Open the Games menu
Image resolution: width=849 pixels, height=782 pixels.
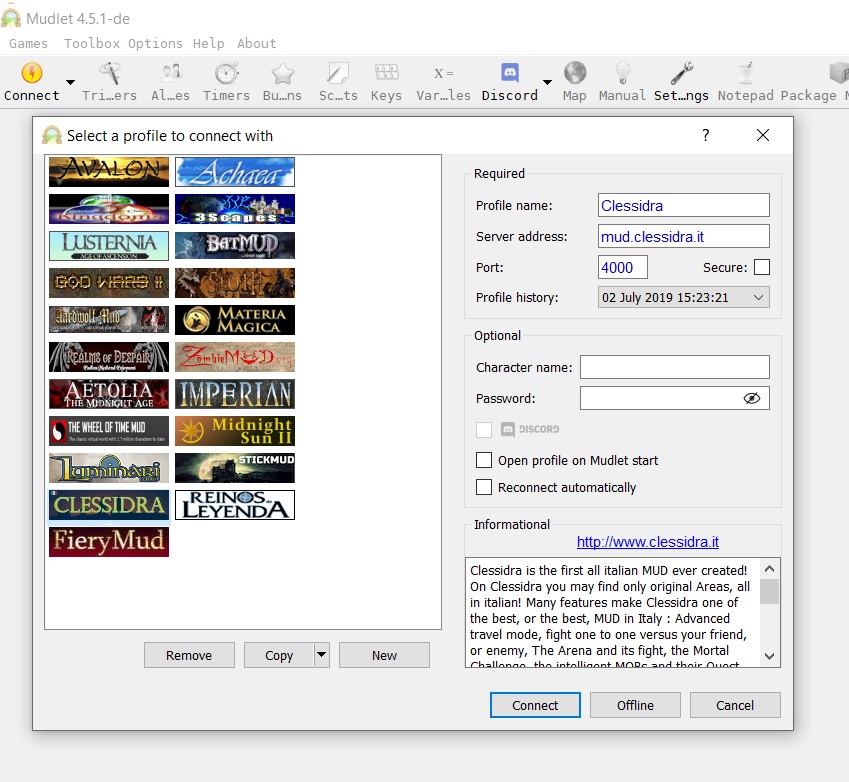(x=28, y=43)
